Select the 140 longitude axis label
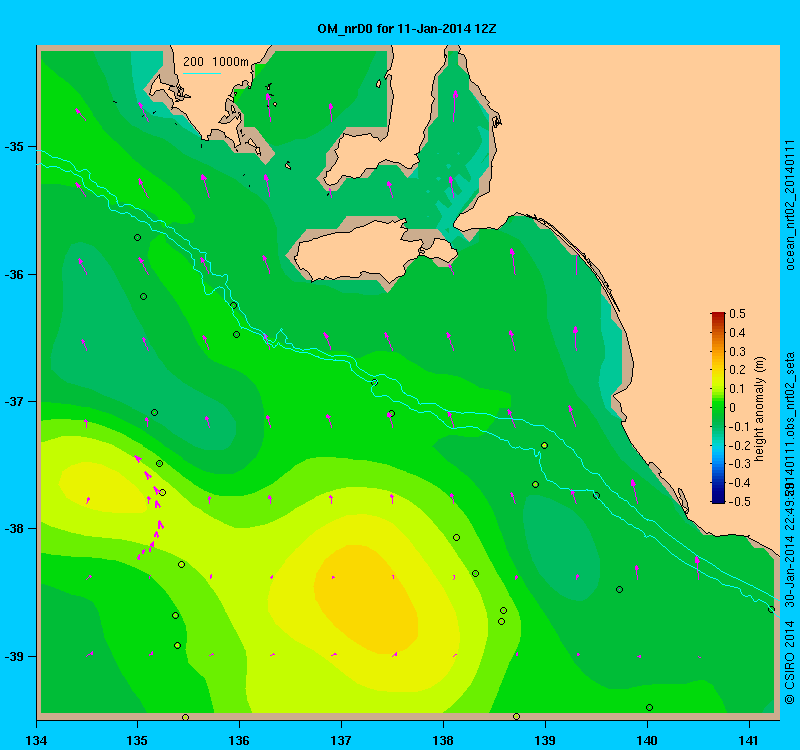800x750 pixels. [647, 740]
